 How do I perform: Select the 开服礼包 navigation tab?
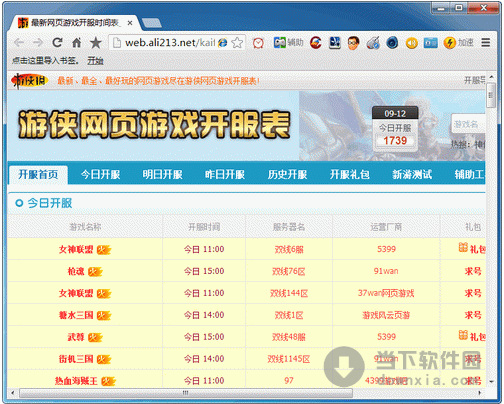350,174
